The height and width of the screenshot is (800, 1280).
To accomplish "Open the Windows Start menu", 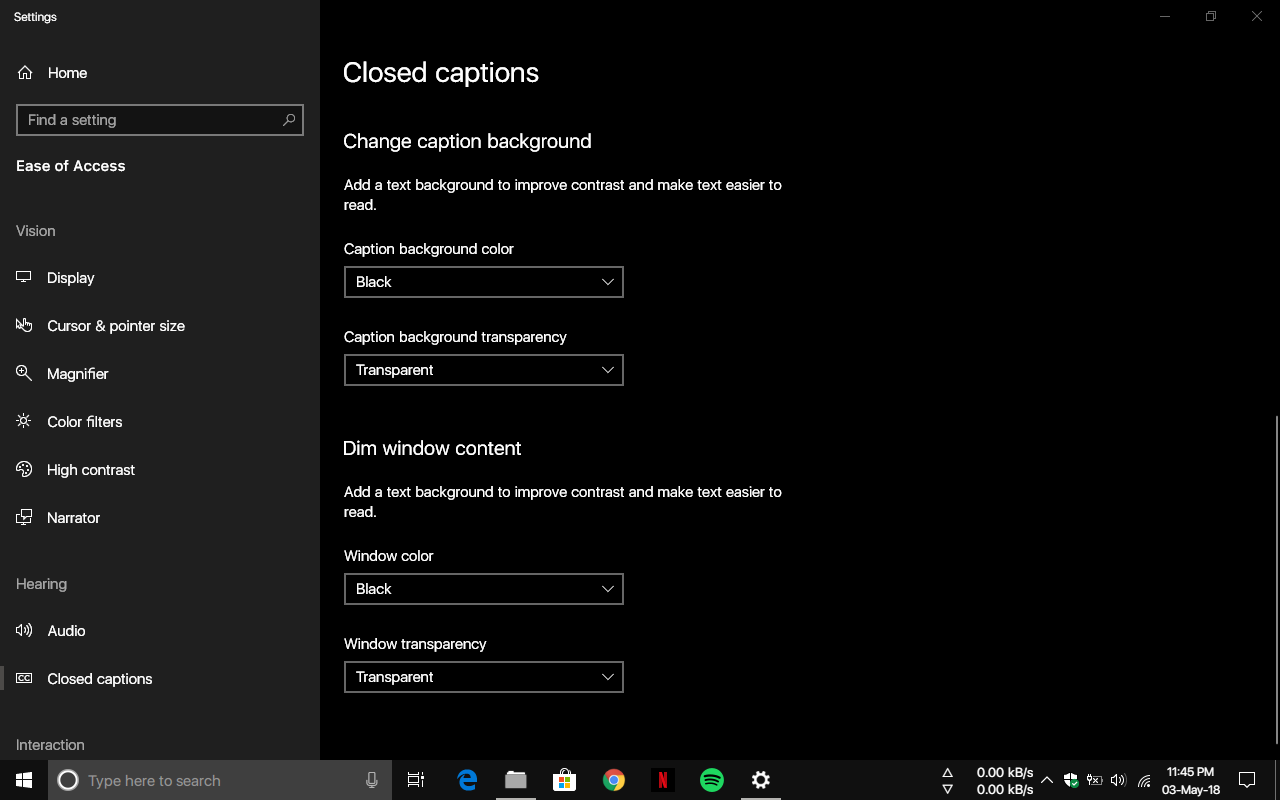I will click(24, 780).
